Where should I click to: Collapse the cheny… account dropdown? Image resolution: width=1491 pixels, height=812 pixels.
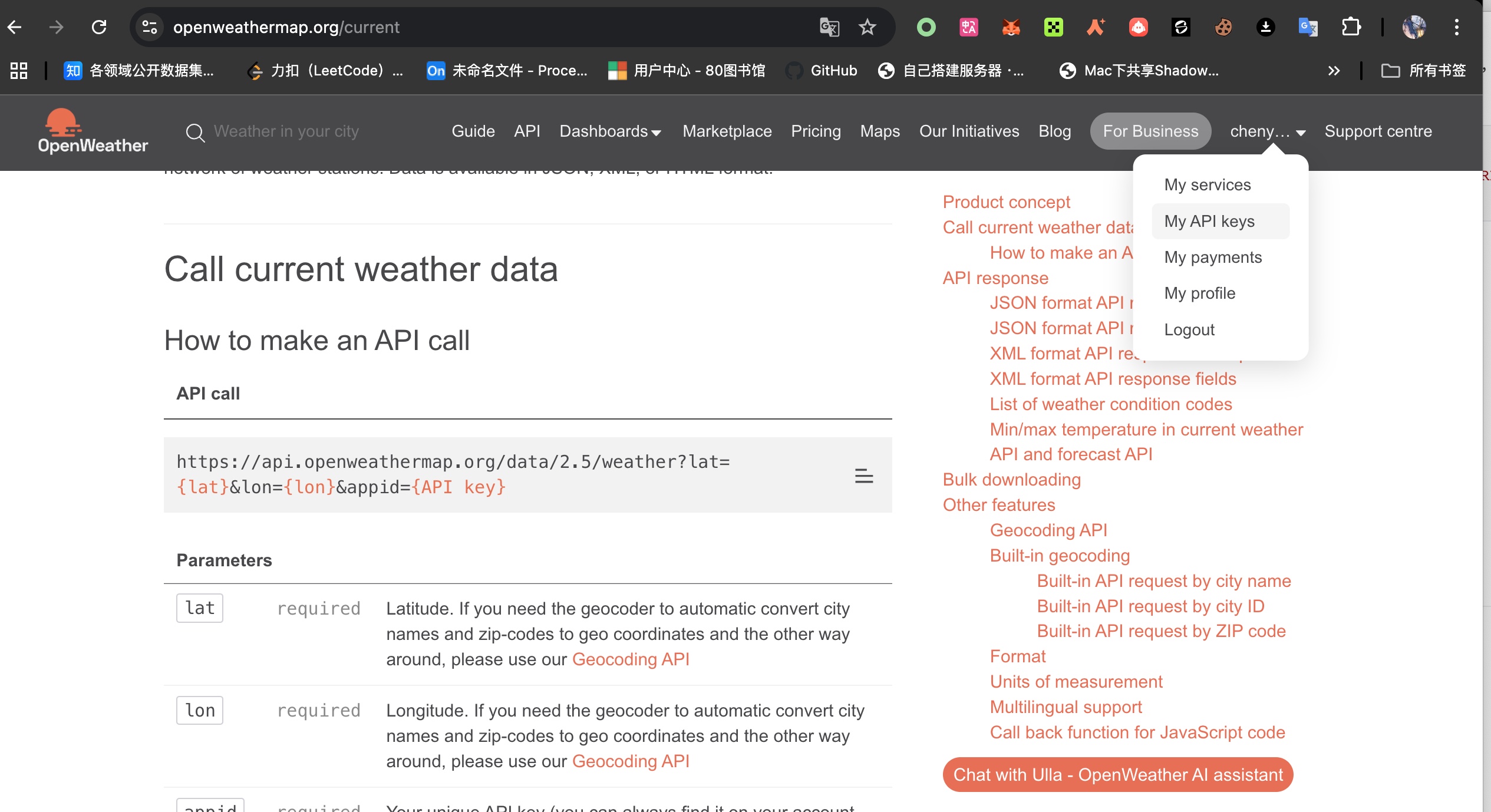pyautogui.click(x=1268, y=131)
